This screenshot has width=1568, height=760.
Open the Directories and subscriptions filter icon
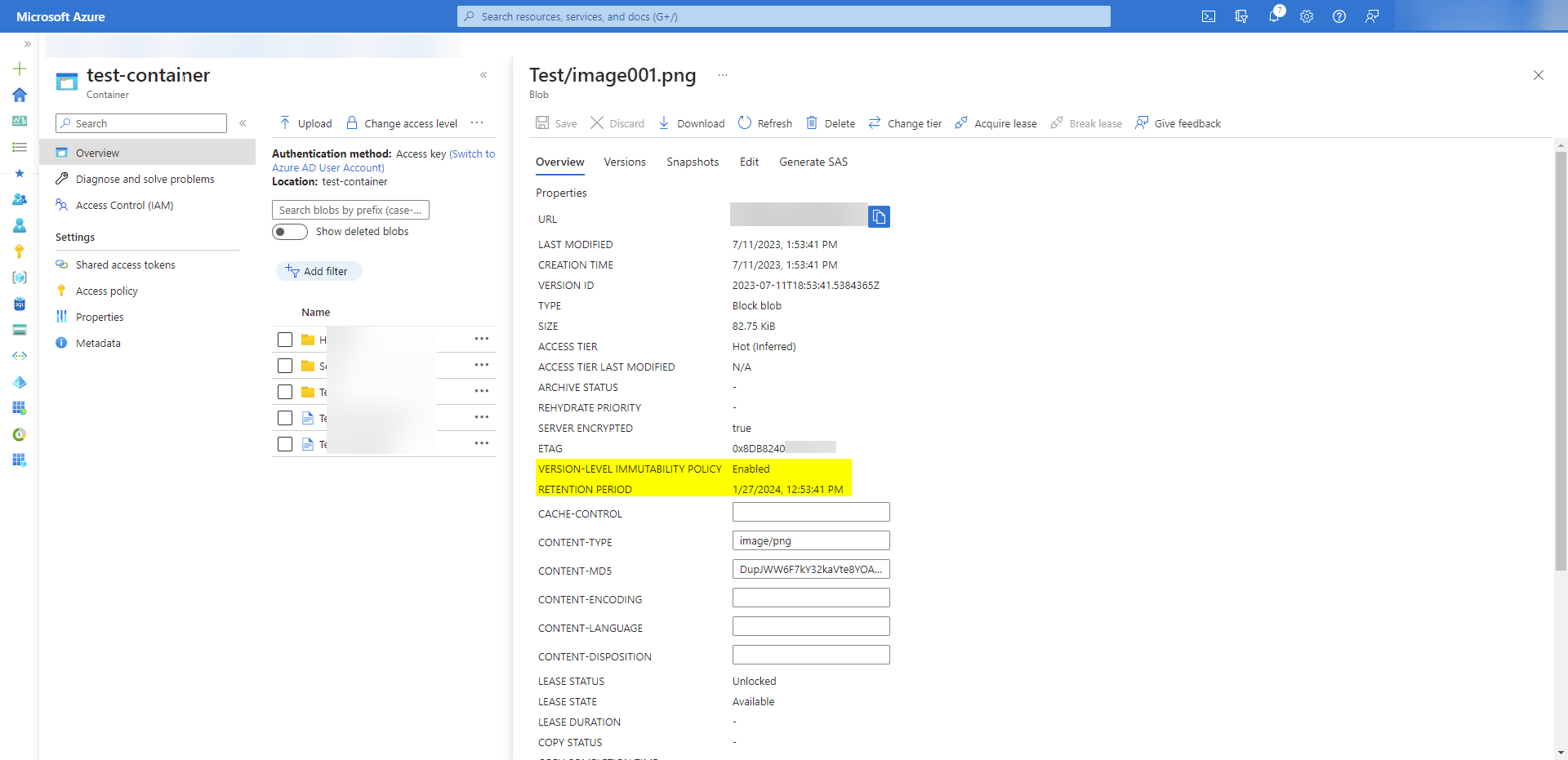(1241, 16)
